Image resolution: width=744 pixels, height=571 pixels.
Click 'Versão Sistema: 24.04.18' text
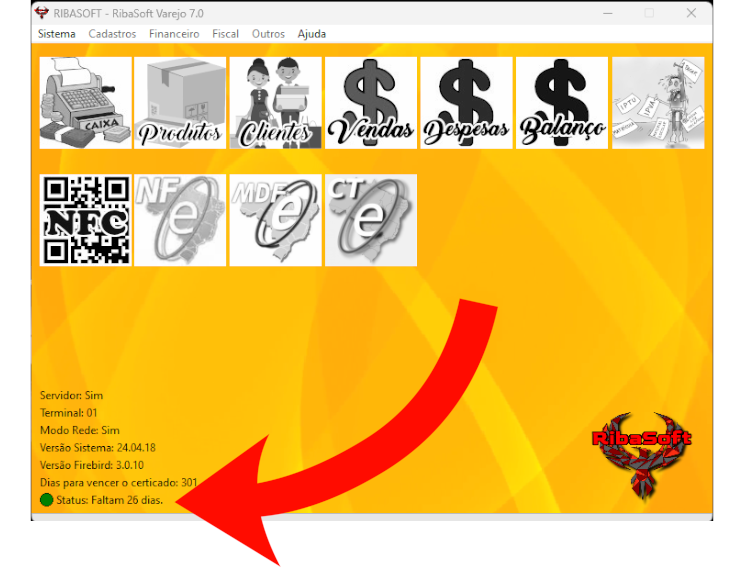pos(98,448)
